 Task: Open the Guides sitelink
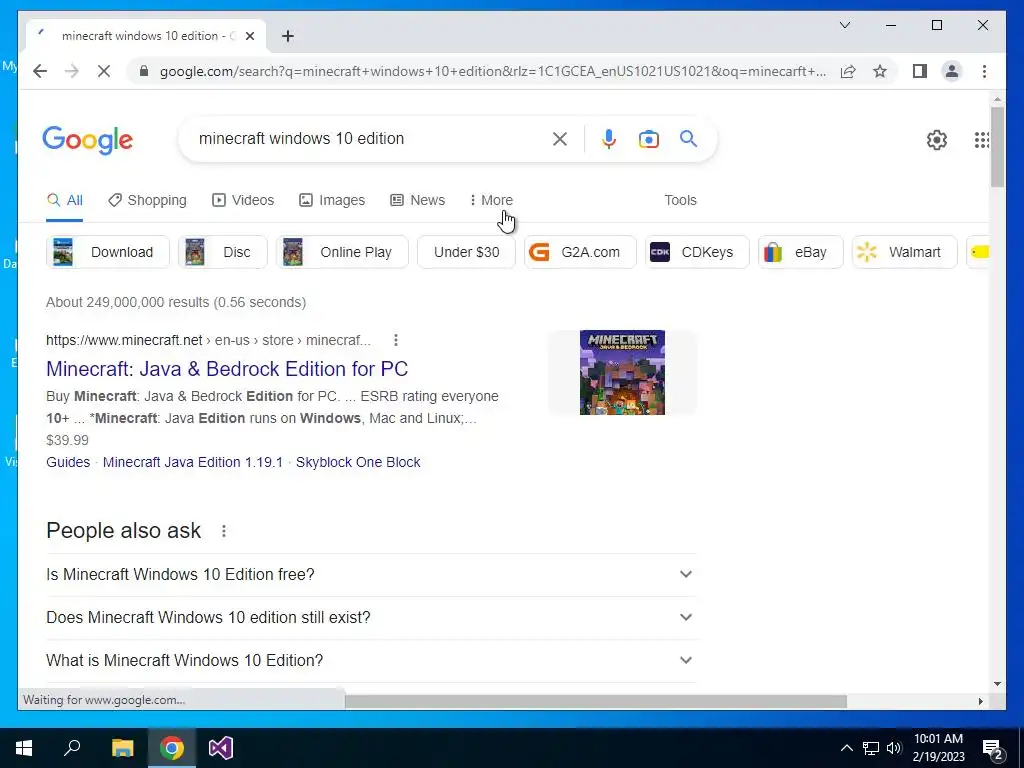pos(68,462)
